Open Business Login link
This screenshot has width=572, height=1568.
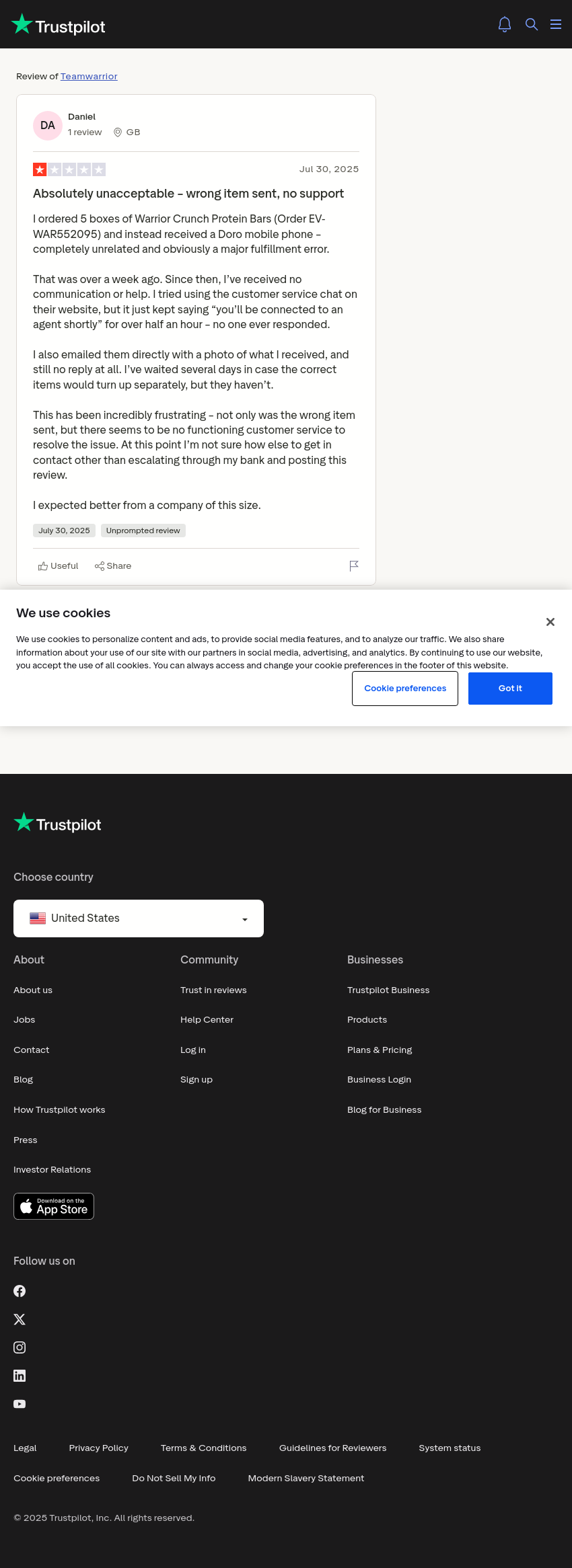[x=379, y=1080]
